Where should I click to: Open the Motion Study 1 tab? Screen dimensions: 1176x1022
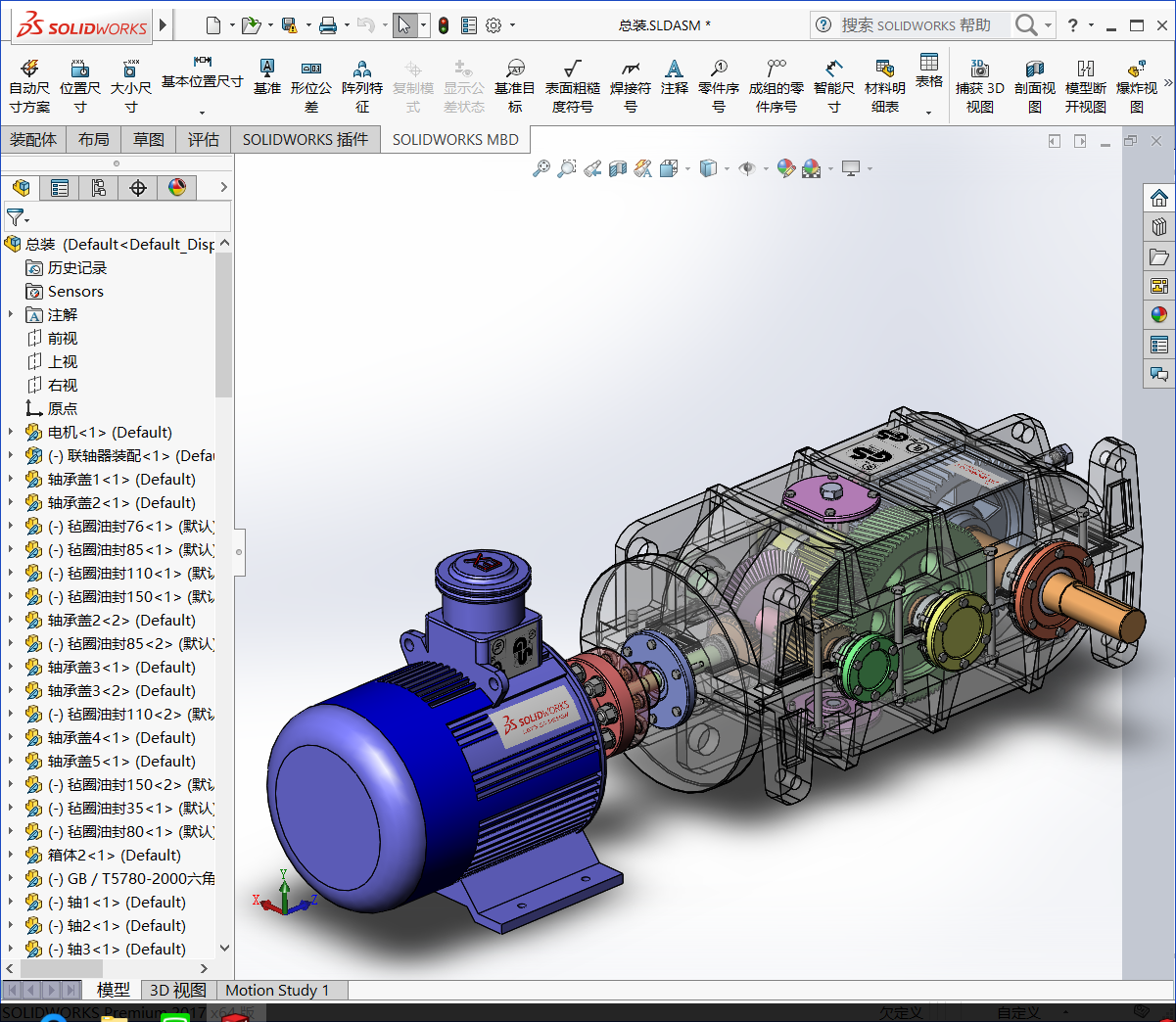tap(277, 990)
